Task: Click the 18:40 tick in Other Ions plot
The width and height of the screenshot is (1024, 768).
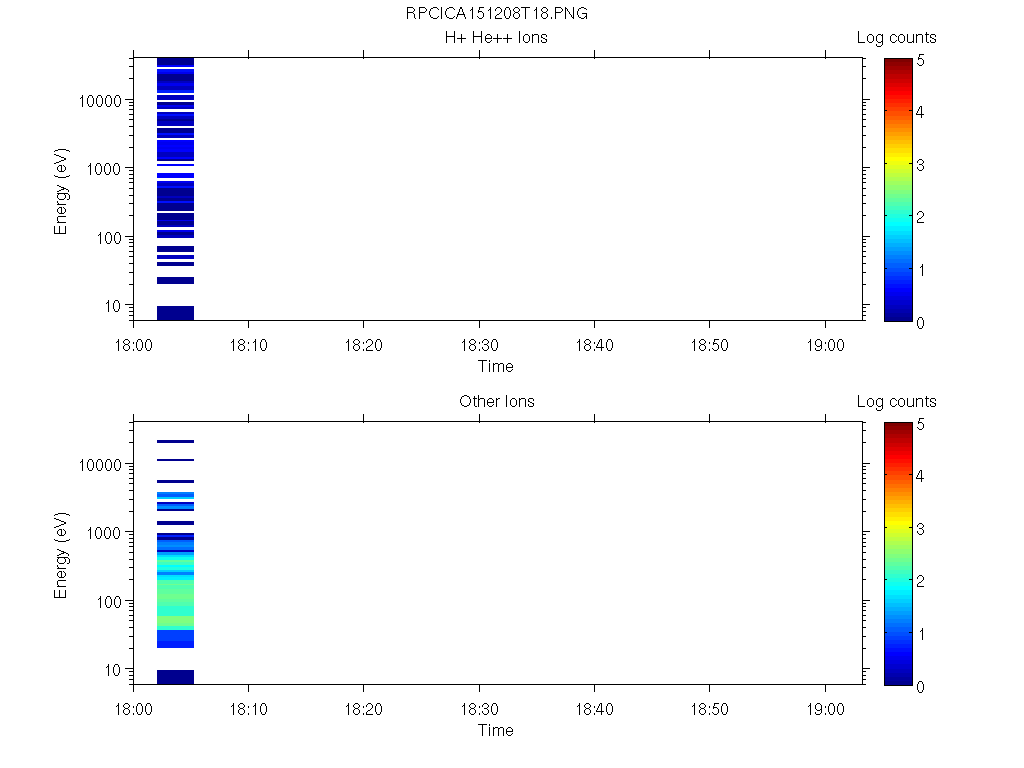Action: click(x=594, y=709)
